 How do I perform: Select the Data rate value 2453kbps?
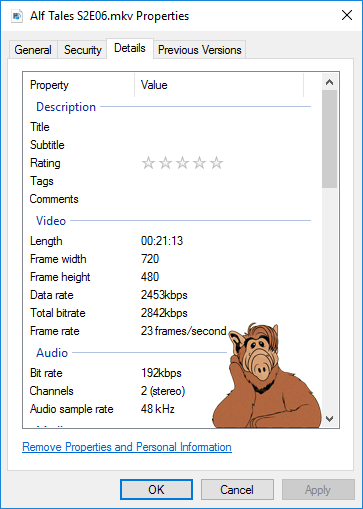(164, 295)
